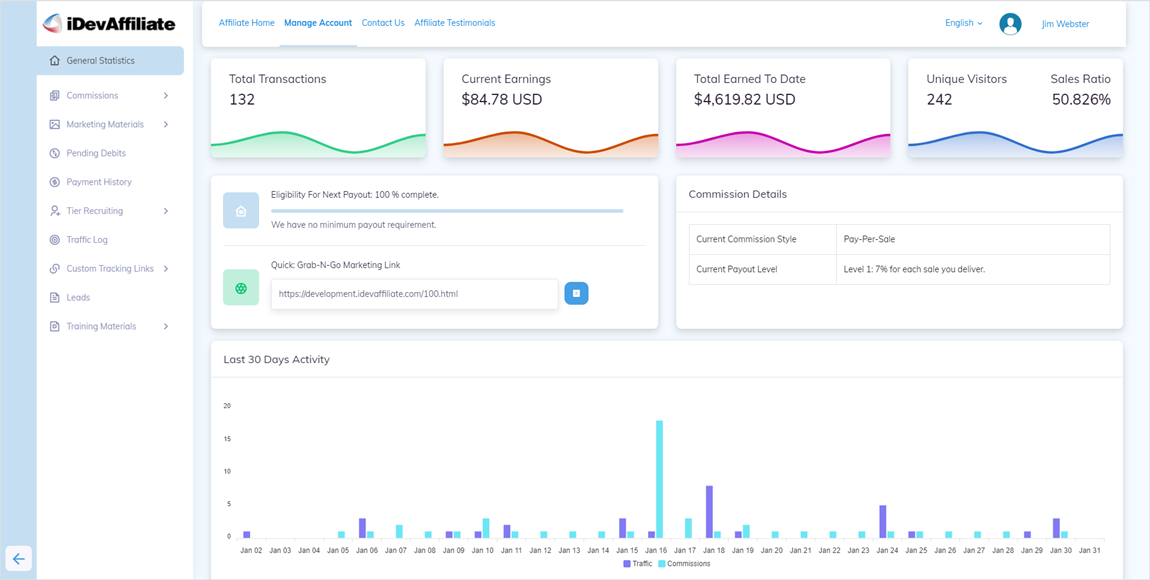
Task: Open the Contact Us tab
Action: click(x=383, y=23)
